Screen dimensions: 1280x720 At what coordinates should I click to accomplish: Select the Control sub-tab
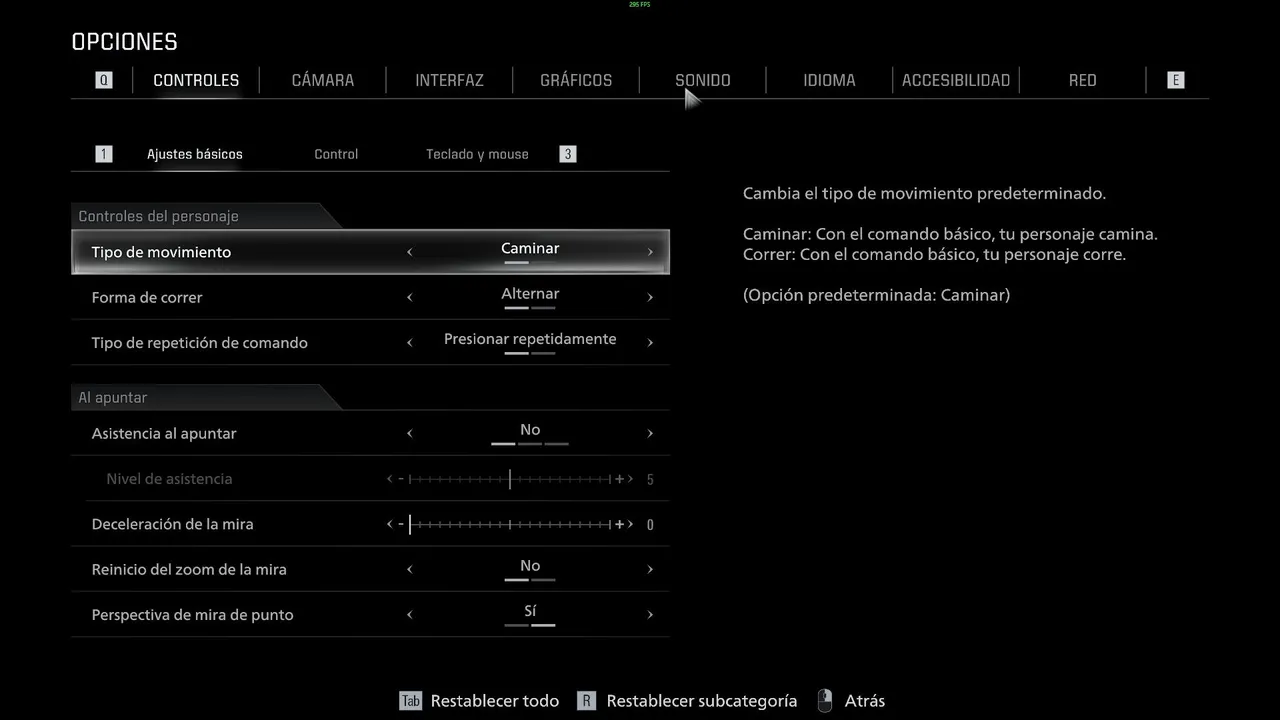pyautogui.click(x=336, y=154)
